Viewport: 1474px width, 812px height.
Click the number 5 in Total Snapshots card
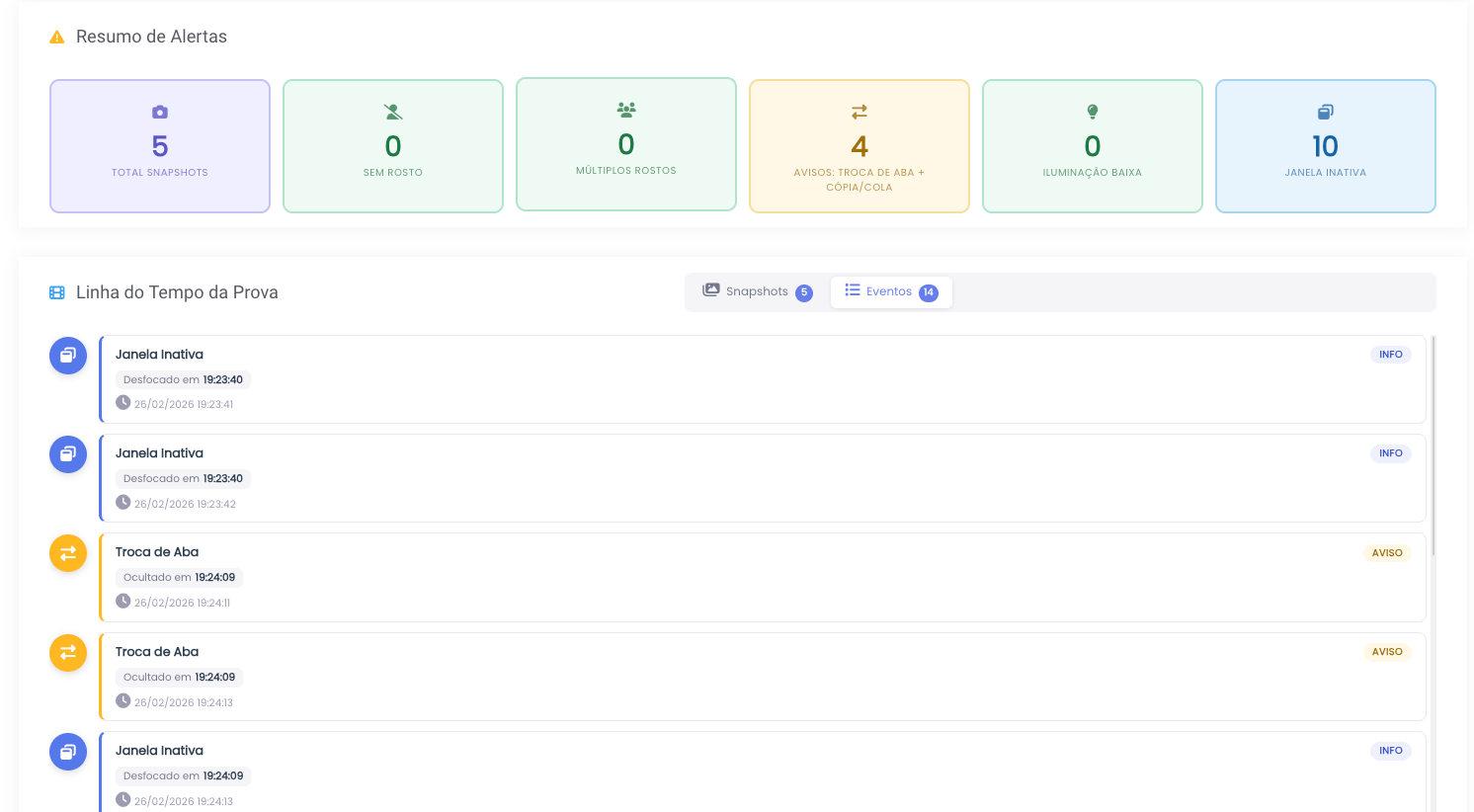[x=160, y=146]
